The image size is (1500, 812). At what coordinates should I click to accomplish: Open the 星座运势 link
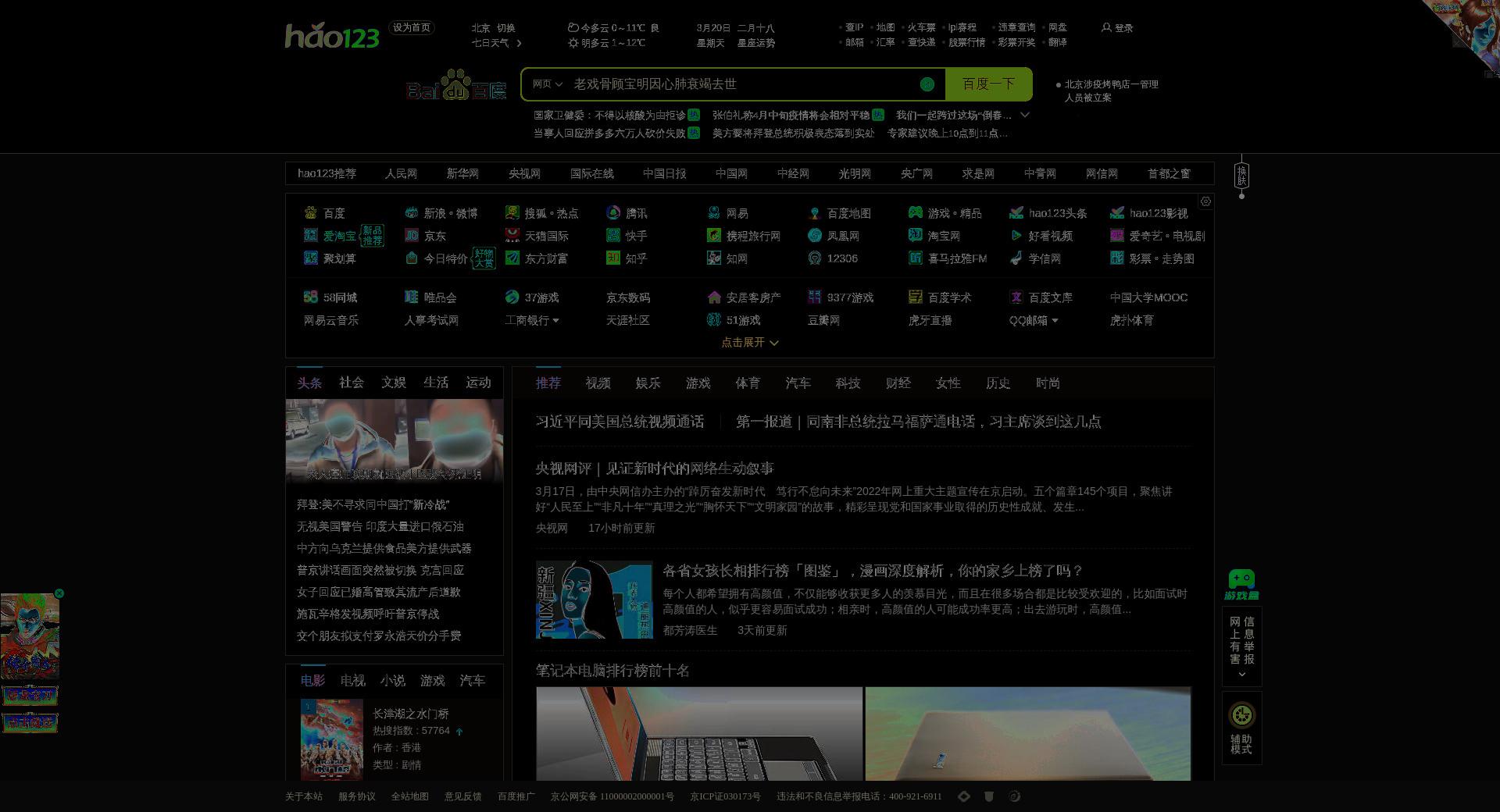coord(756,43)
